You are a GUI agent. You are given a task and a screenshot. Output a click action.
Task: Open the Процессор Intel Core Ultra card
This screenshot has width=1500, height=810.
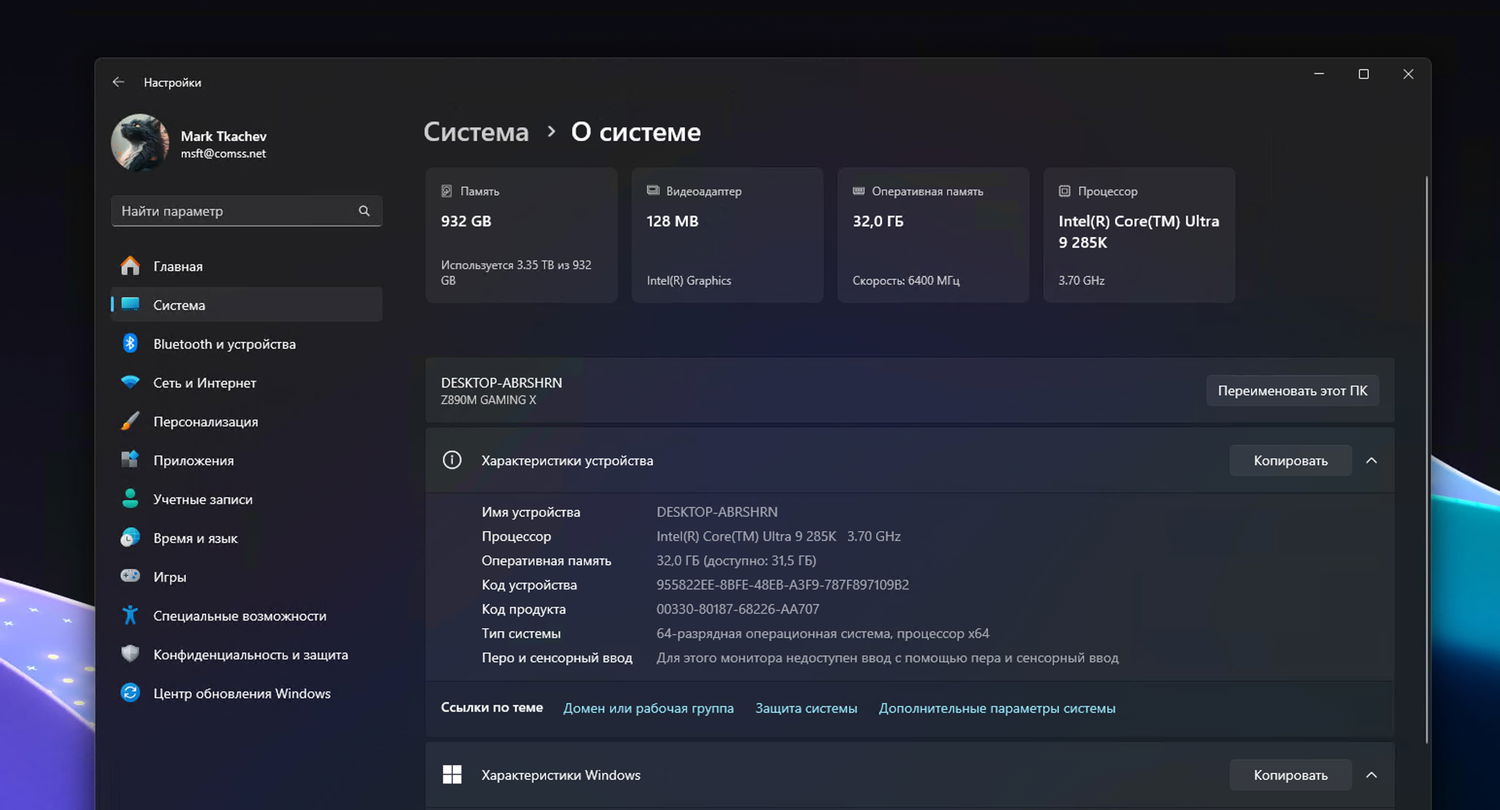coord(1139,235)
